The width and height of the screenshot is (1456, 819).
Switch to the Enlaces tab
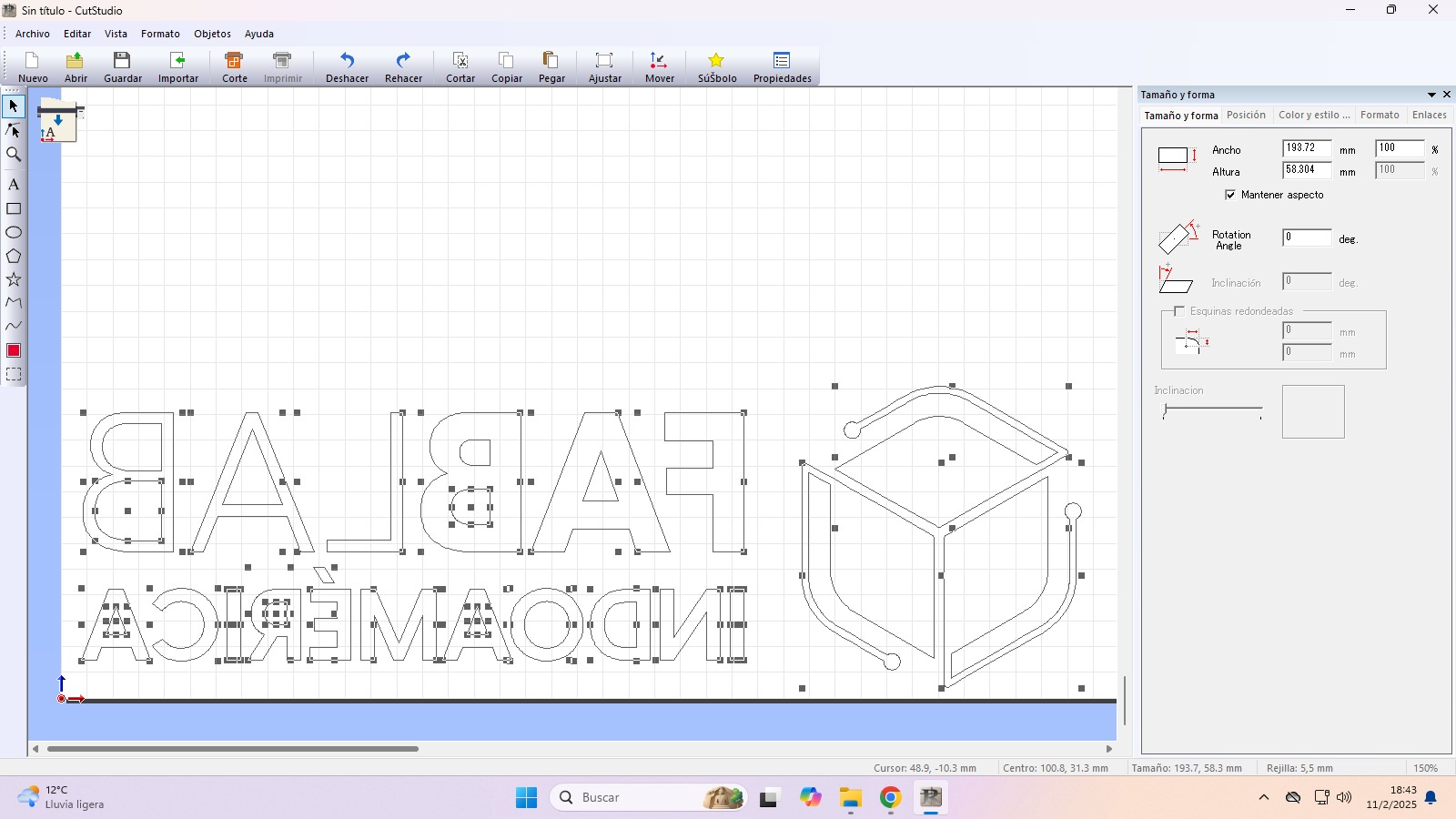(x=1429, y=115)
